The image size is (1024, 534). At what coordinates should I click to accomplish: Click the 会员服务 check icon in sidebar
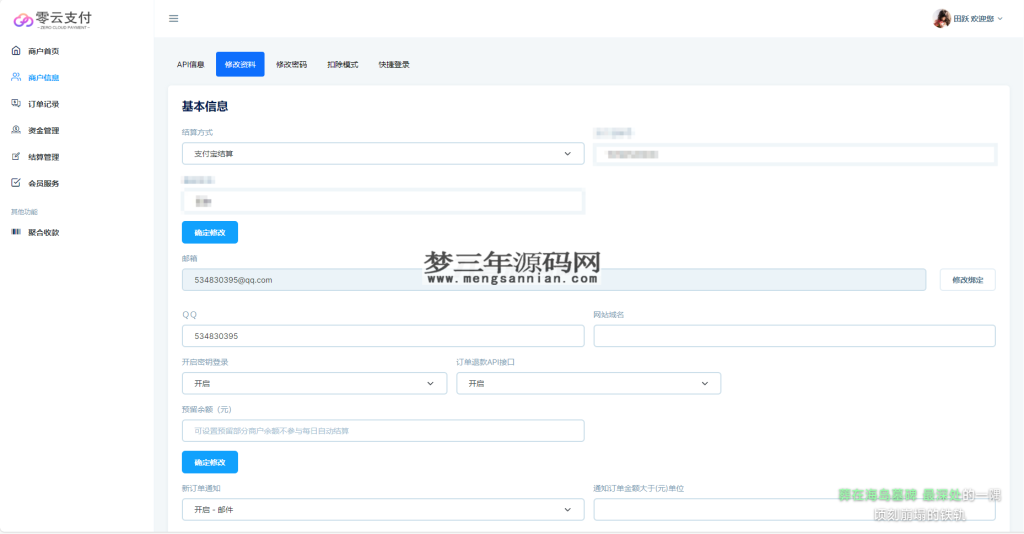pyautogui.click(x=16, y=183)
